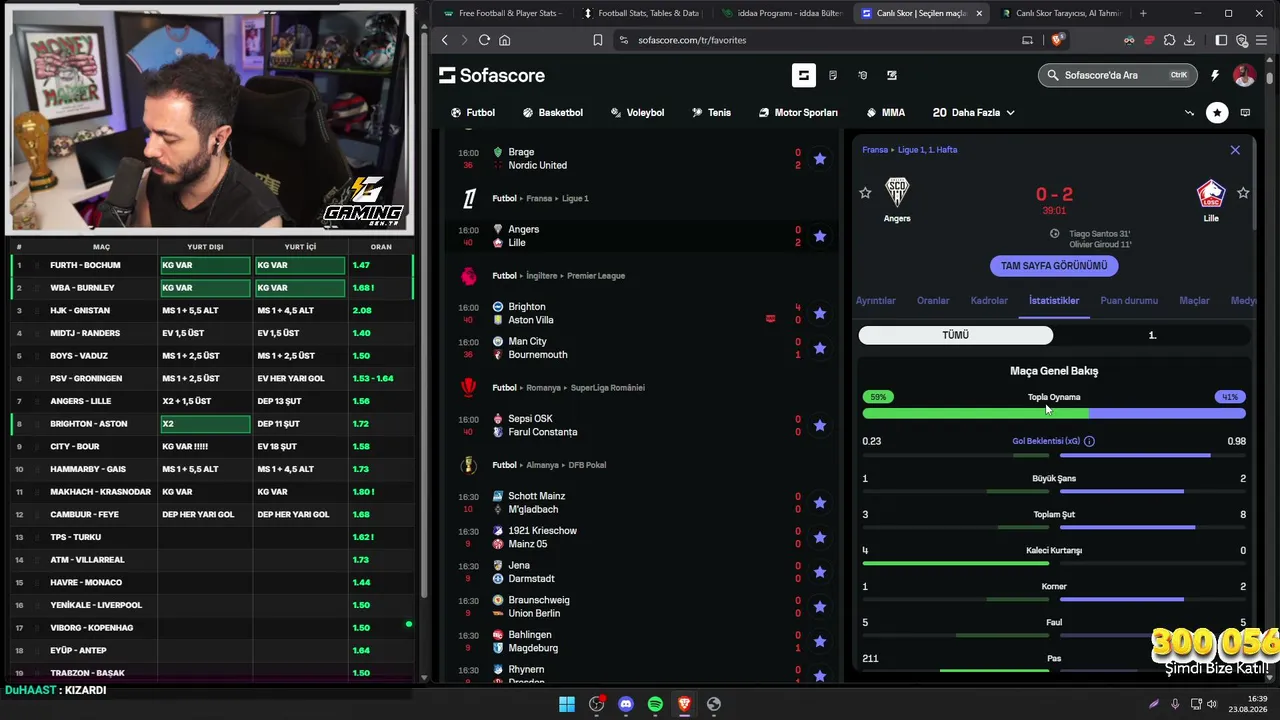Open the Fransa breadcrumb link
The image size is (1280, 720).
click(875, 150)
